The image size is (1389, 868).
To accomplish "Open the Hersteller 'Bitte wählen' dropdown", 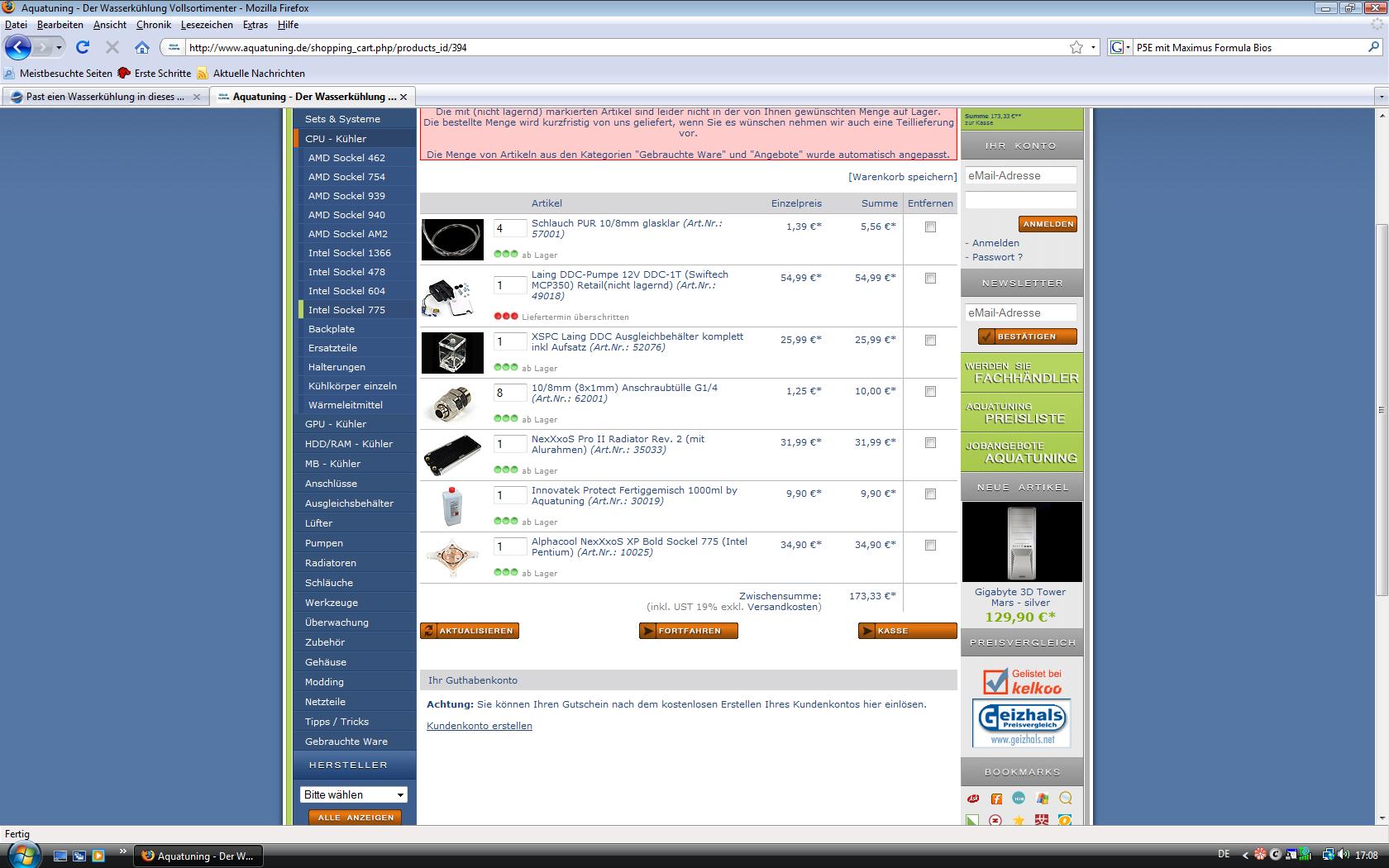I will (354, 794).
